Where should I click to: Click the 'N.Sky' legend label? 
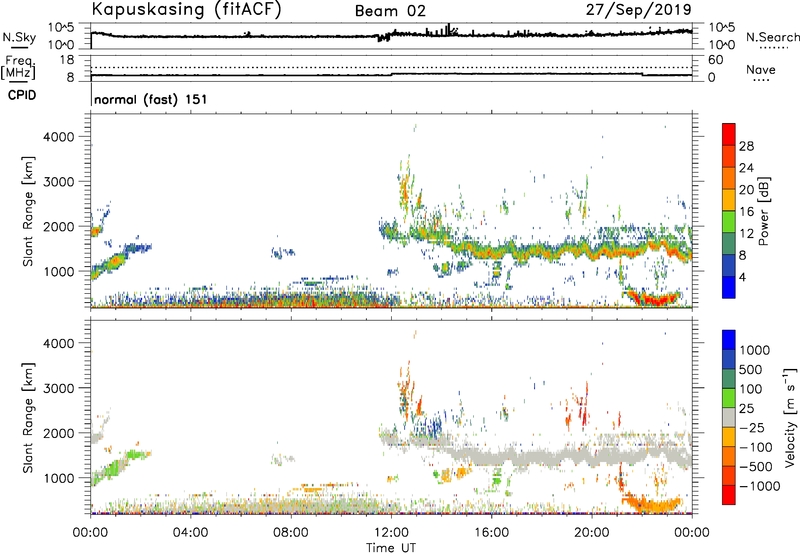[x=19, y=37]
